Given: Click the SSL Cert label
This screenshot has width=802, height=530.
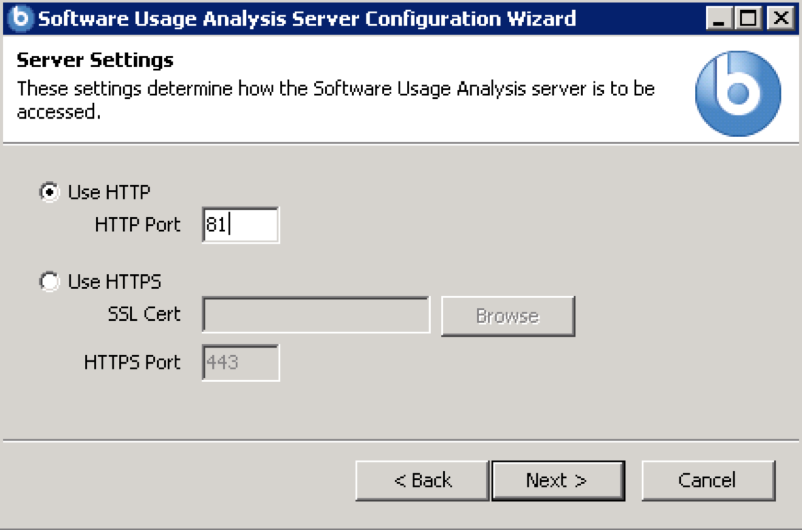Looking at the screenshot, I should [144, 314].
